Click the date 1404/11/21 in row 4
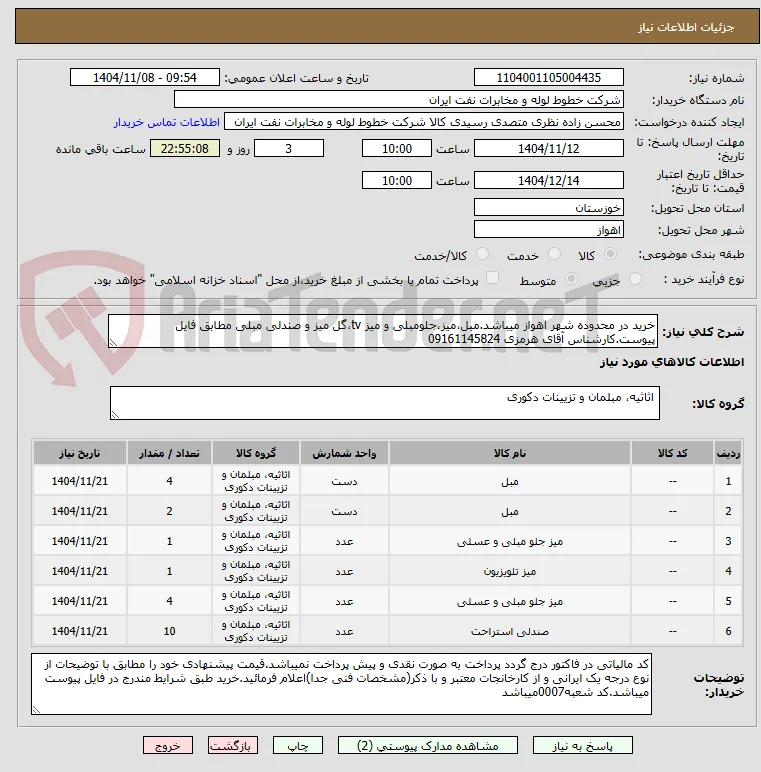The width and height of the screenshot is (761, 772). tap(80, 571)
